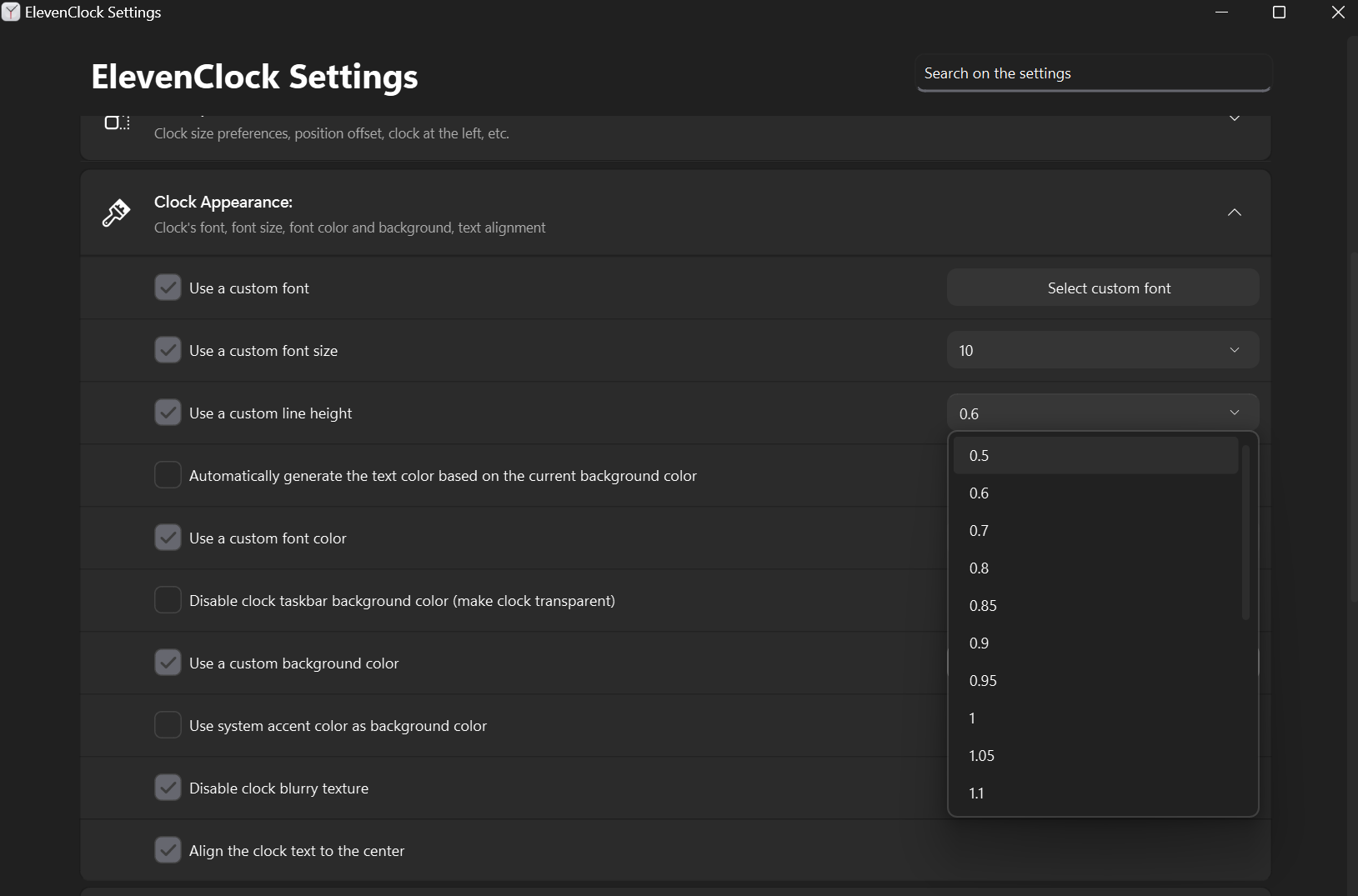Screen dimensions: 1358x896
Task: Click the clock size preferences section icon
Action: (116, 123)
